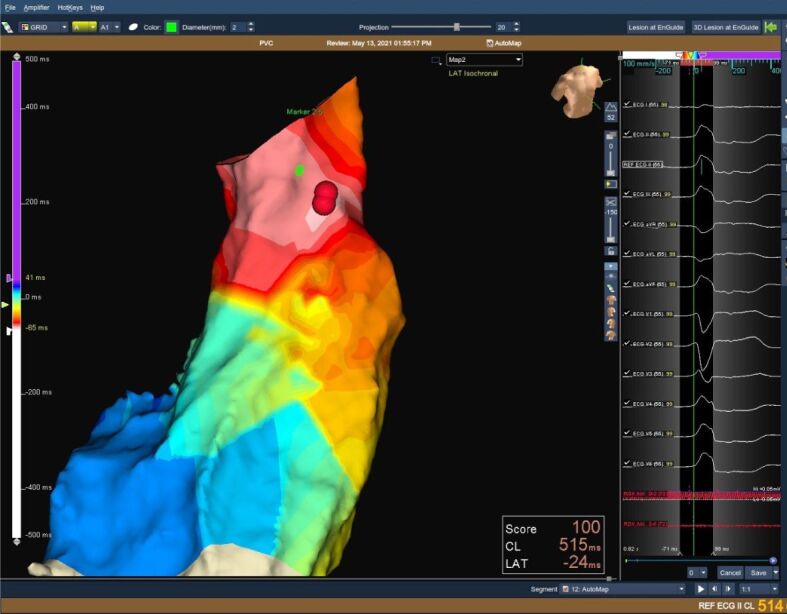
Task: Open the yellow A spline dropdown
Action: click(84, 27)
